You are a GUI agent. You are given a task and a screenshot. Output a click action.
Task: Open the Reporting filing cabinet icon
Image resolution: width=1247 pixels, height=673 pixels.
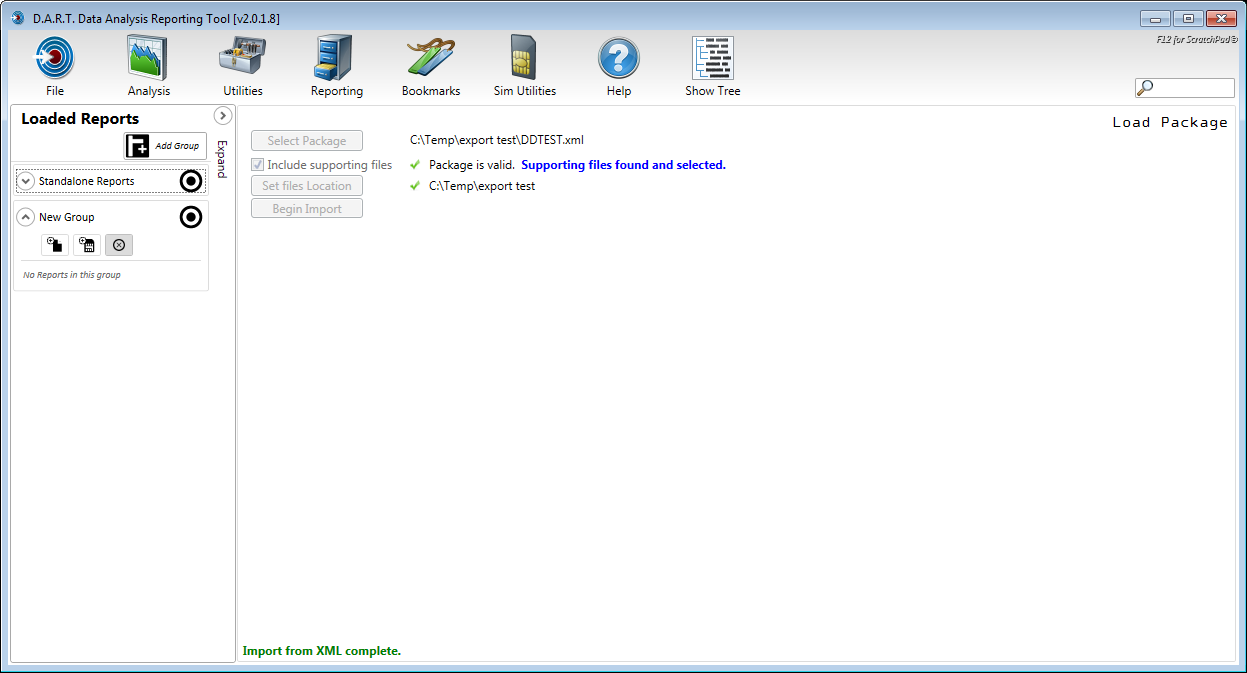point(336,58)
